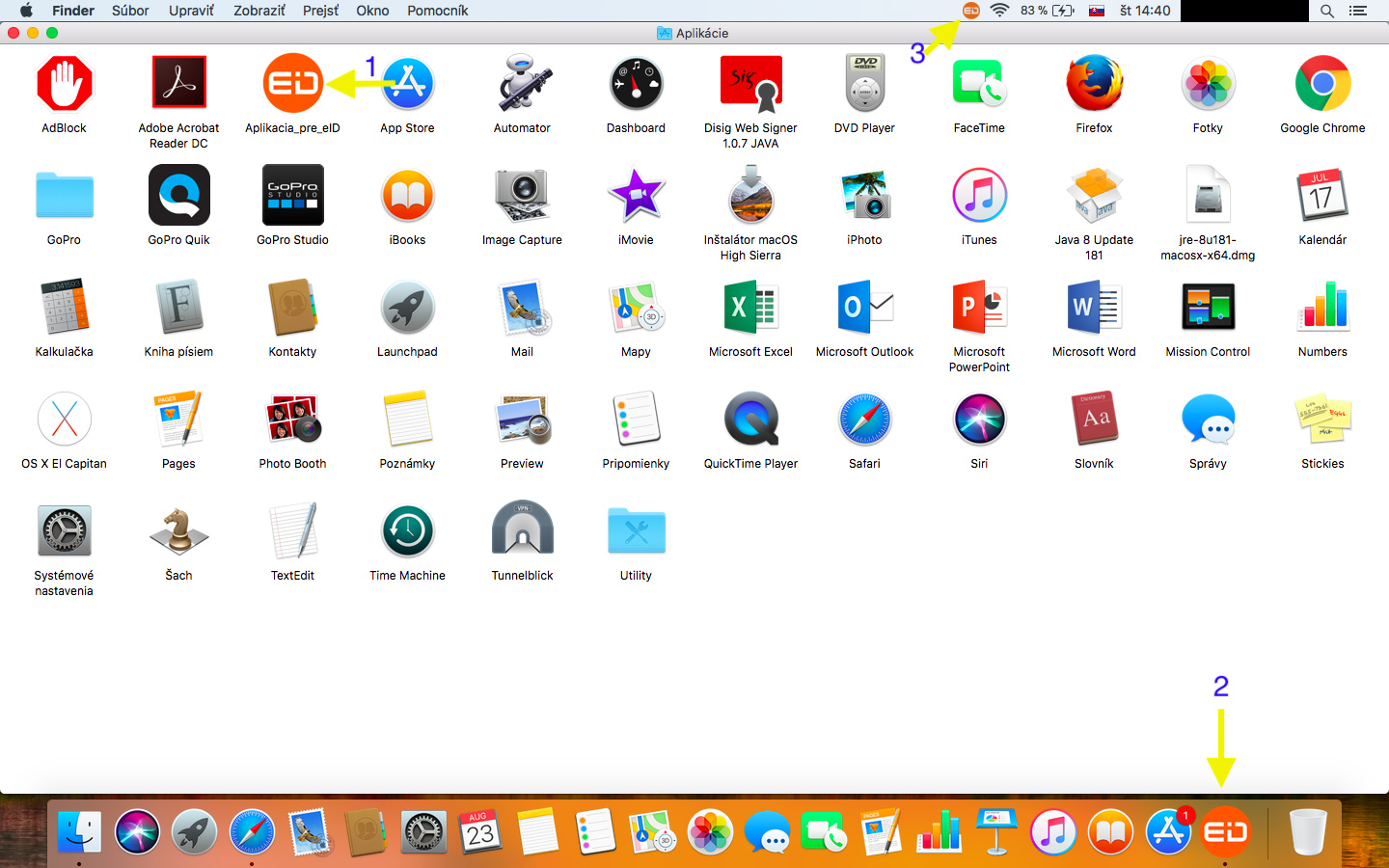
Task: Open Stickies notes app
Action: click(1322, 420)
